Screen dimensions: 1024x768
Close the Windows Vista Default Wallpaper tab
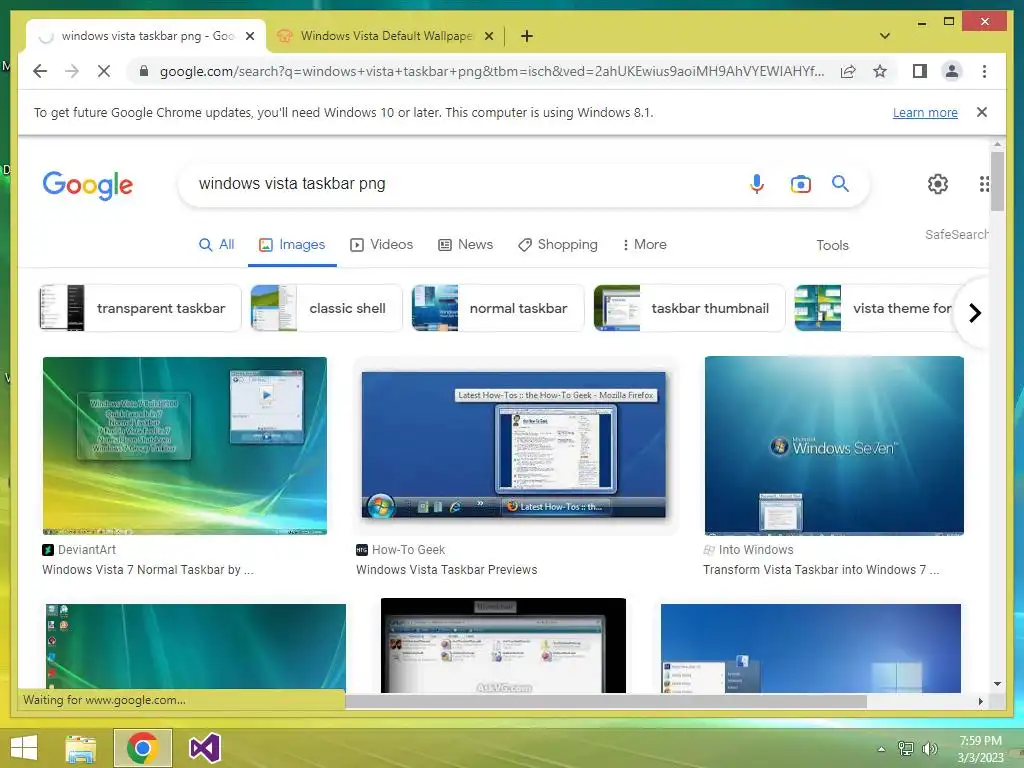[x=488, y=37]
